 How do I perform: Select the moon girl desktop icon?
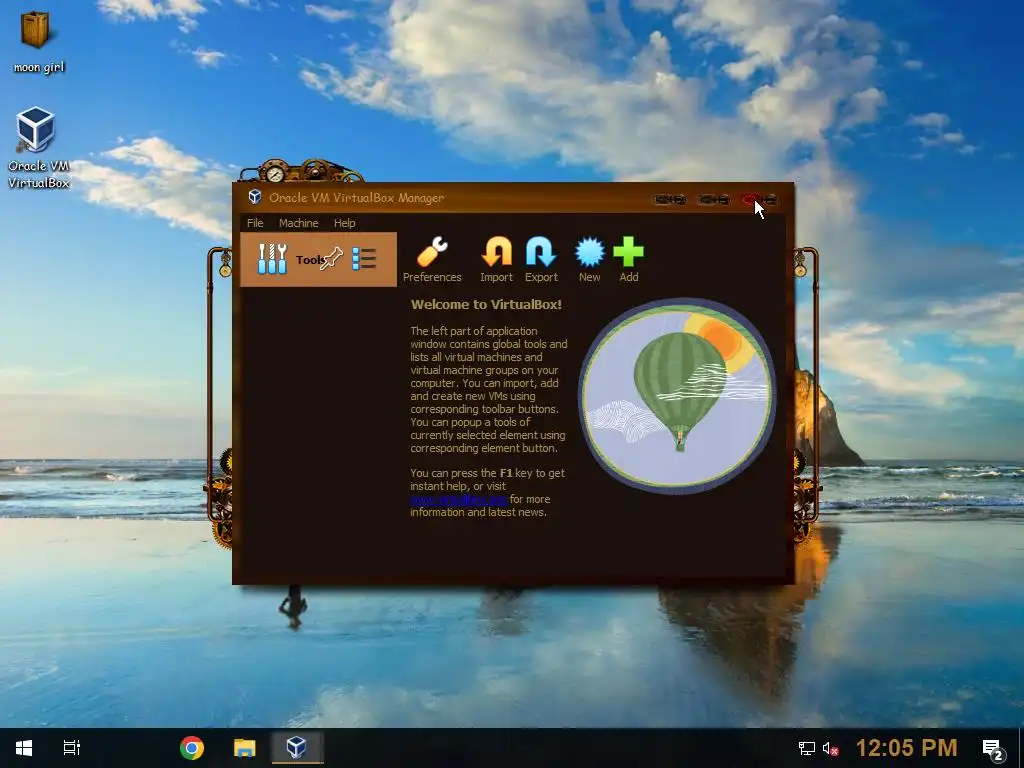click(x=38, y=41)
